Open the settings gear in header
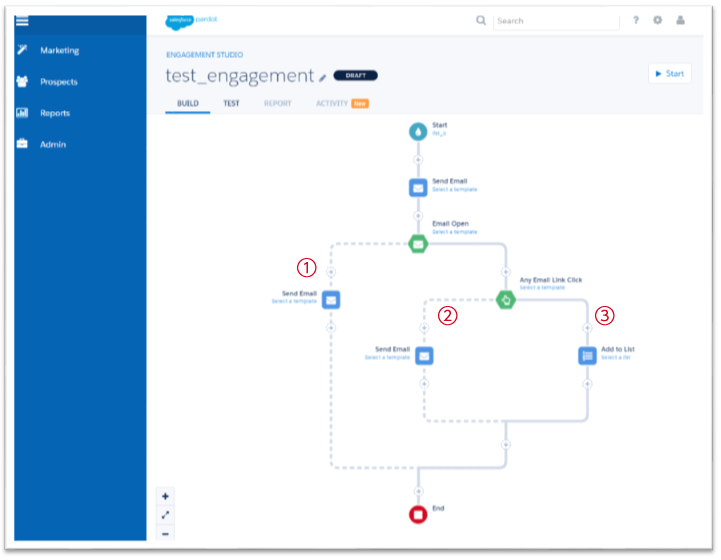The image size is (721, 560). (657, 20)
